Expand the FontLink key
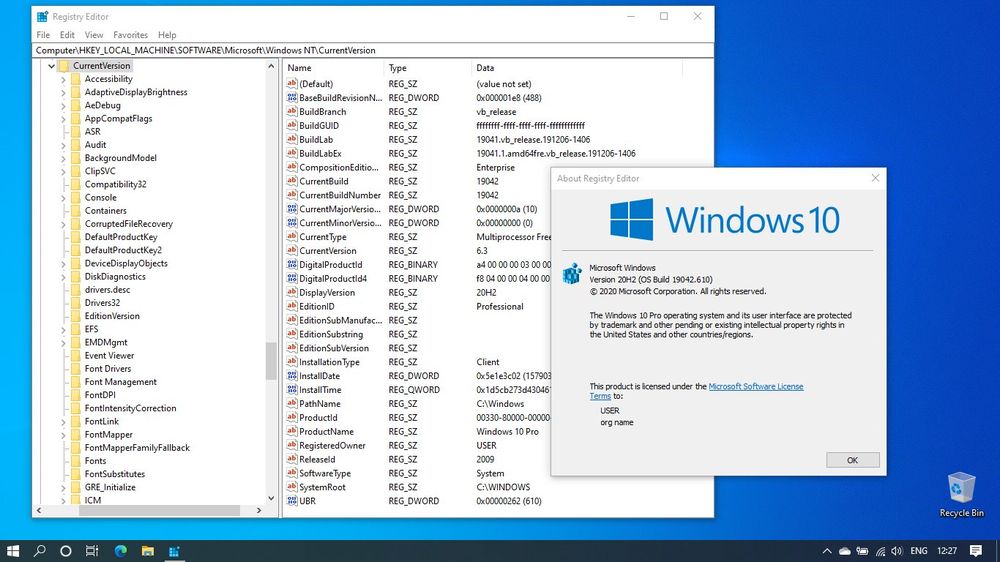This screenshot has height=562, width=1000. (63, 422)
